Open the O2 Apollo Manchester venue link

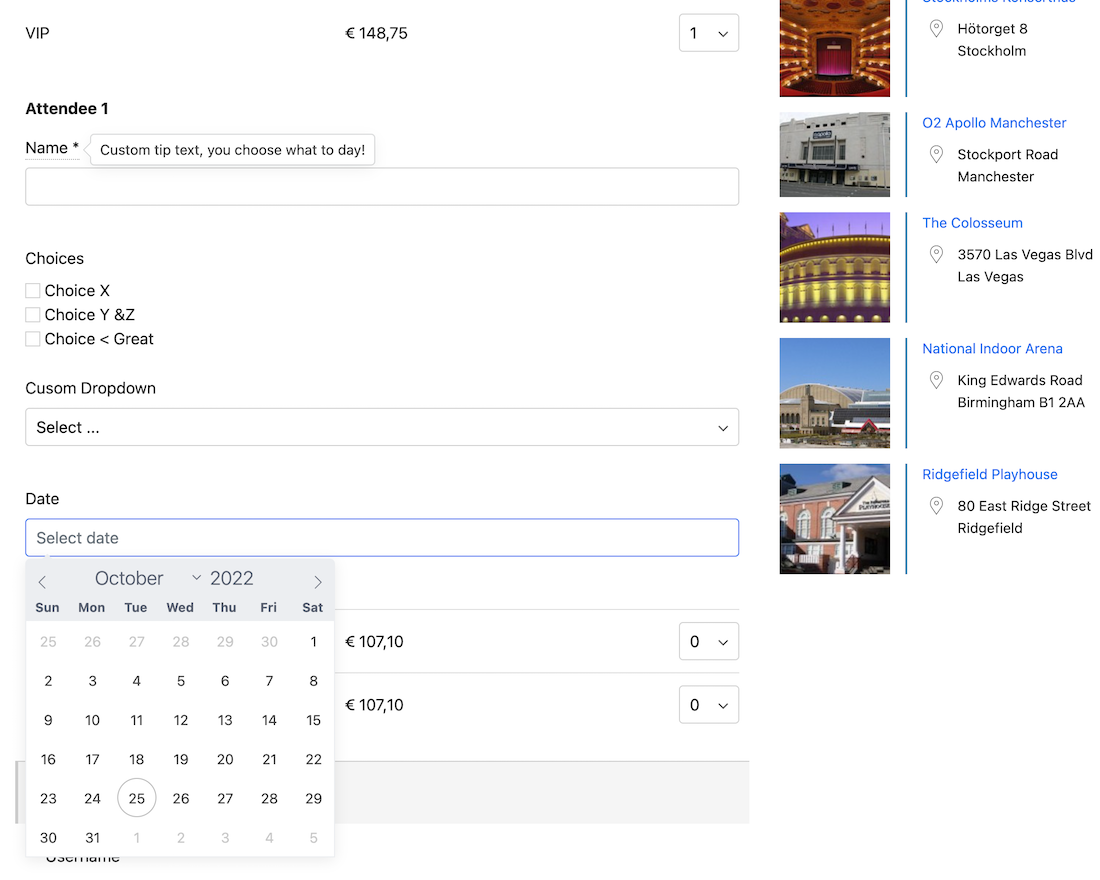[x=994, y=123]
